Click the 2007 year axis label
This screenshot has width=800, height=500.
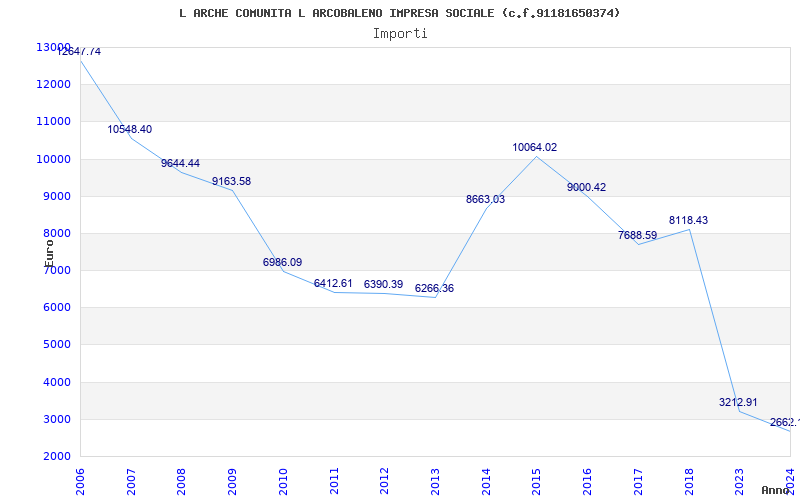tap(131, 481)
